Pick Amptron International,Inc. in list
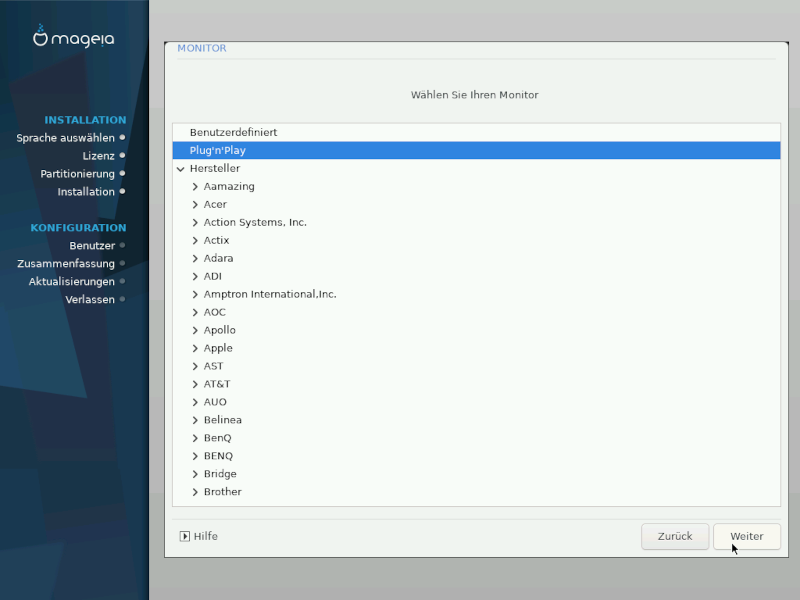The width and height of the screenshot is (800, 600). (x=270, y=294)
